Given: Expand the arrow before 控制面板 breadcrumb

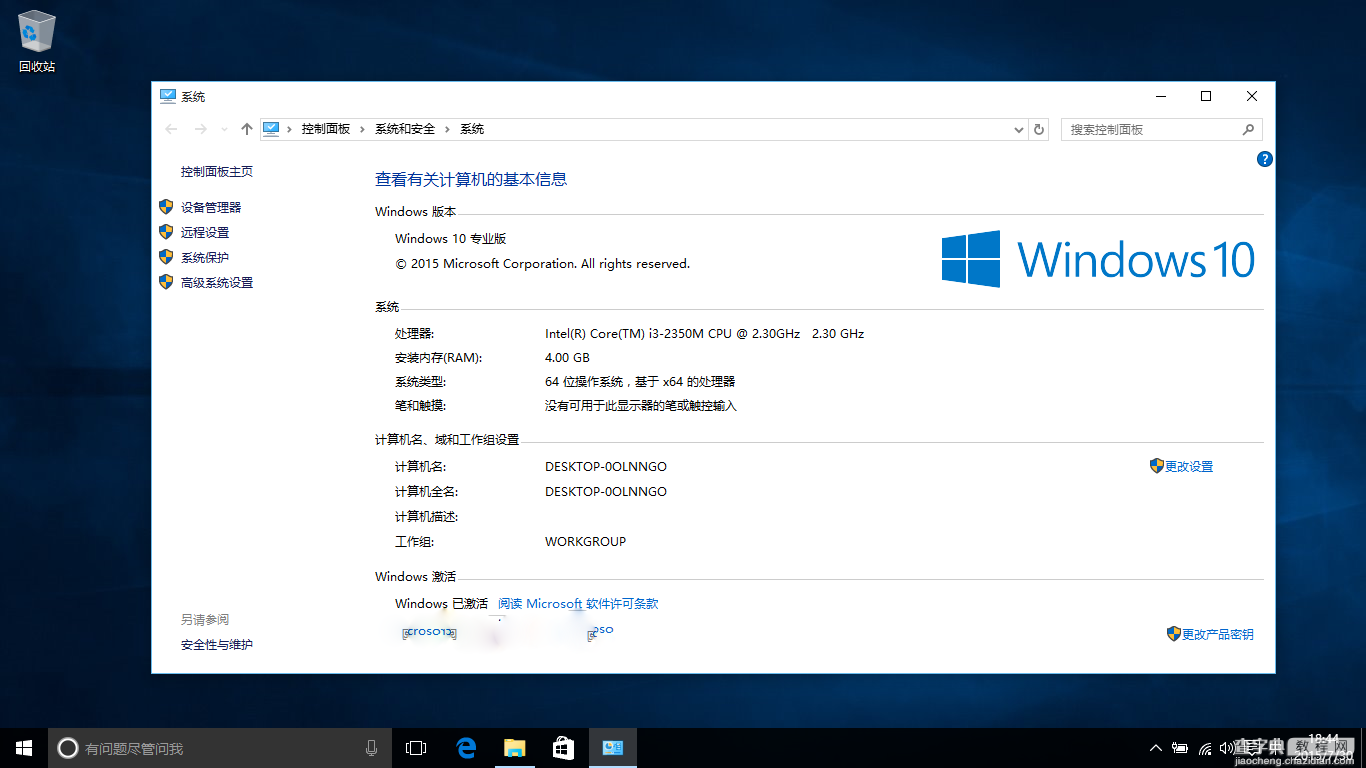Looking at the screenshot, I should (x=289, y=129).
